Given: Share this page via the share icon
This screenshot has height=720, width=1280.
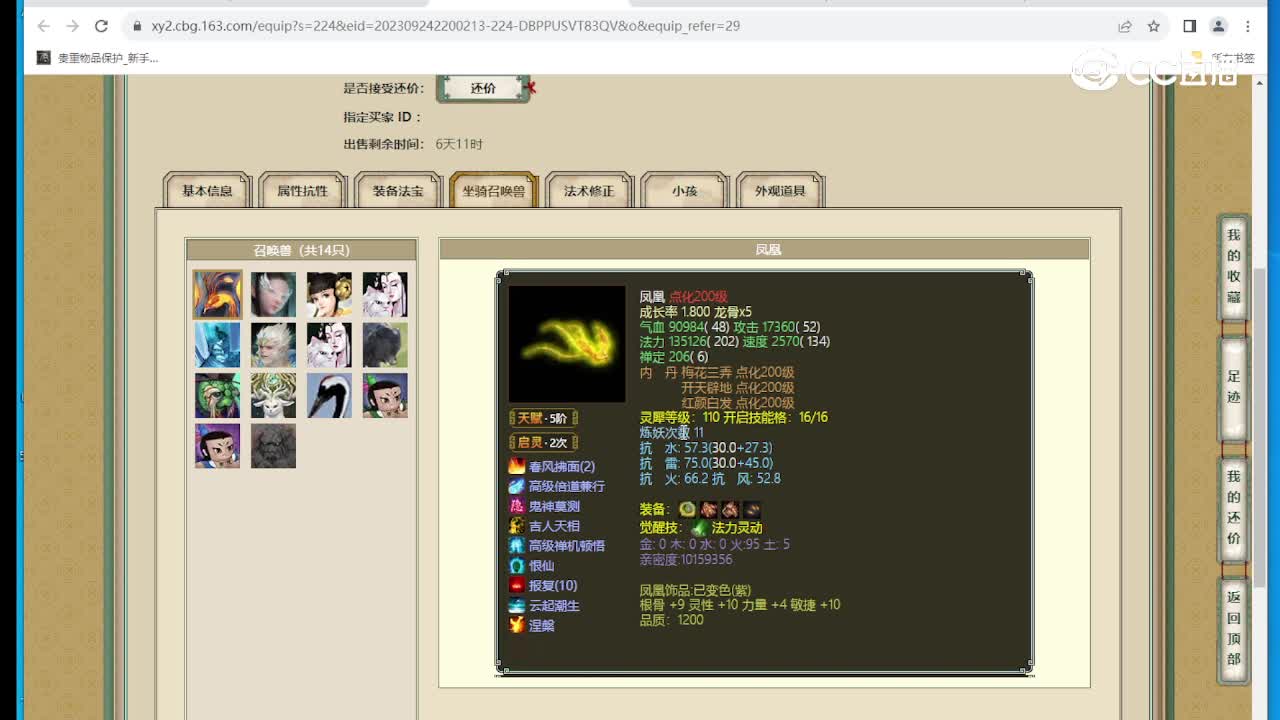Looking at the screenshot, I should [x=1125, y=26].
